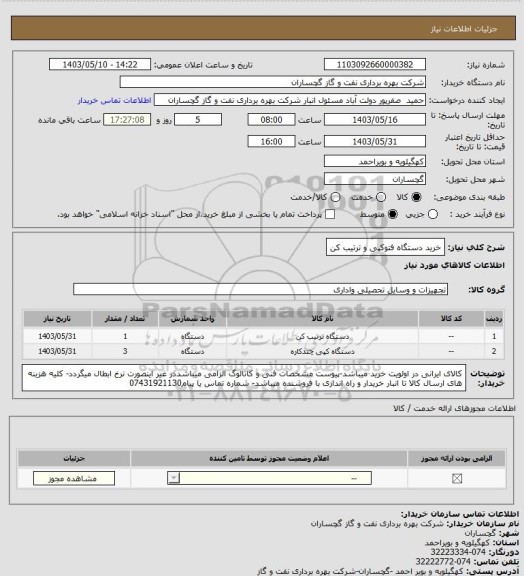This screenshot has width=524, height=576.
Task: Click the کد کالا column header
Action: (x=451, y=318)
